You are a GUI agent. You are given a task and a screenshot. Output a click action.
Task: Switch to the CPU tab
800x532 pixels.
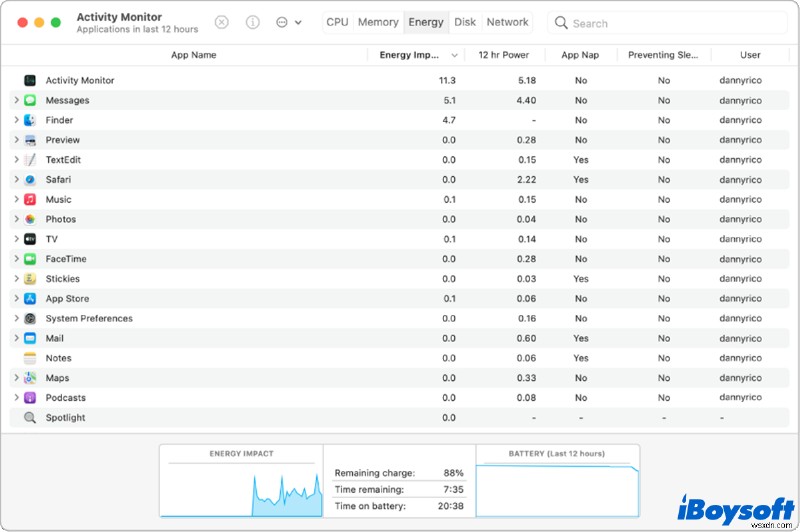click(337, 22)
